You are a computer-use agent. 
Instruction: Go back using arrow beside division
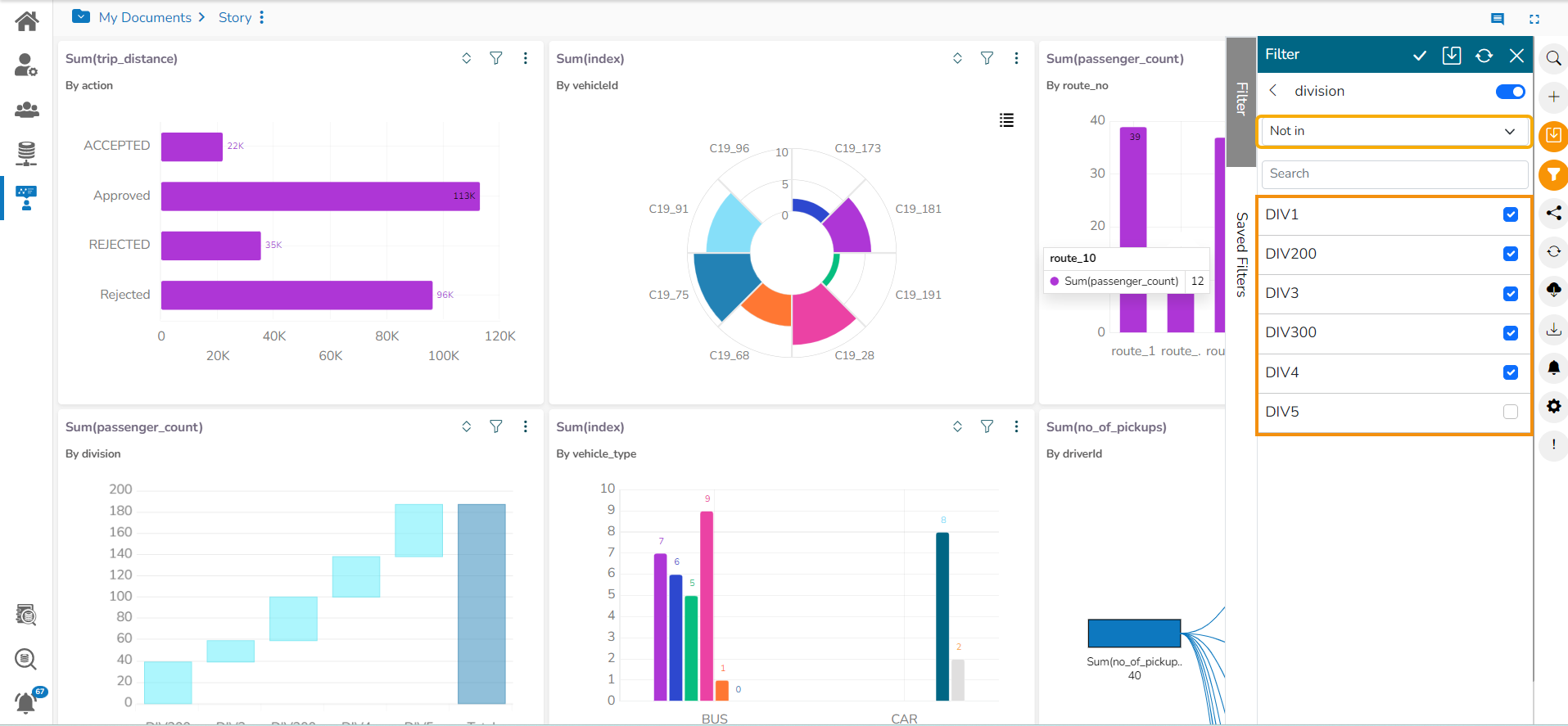click(1273, 91)
